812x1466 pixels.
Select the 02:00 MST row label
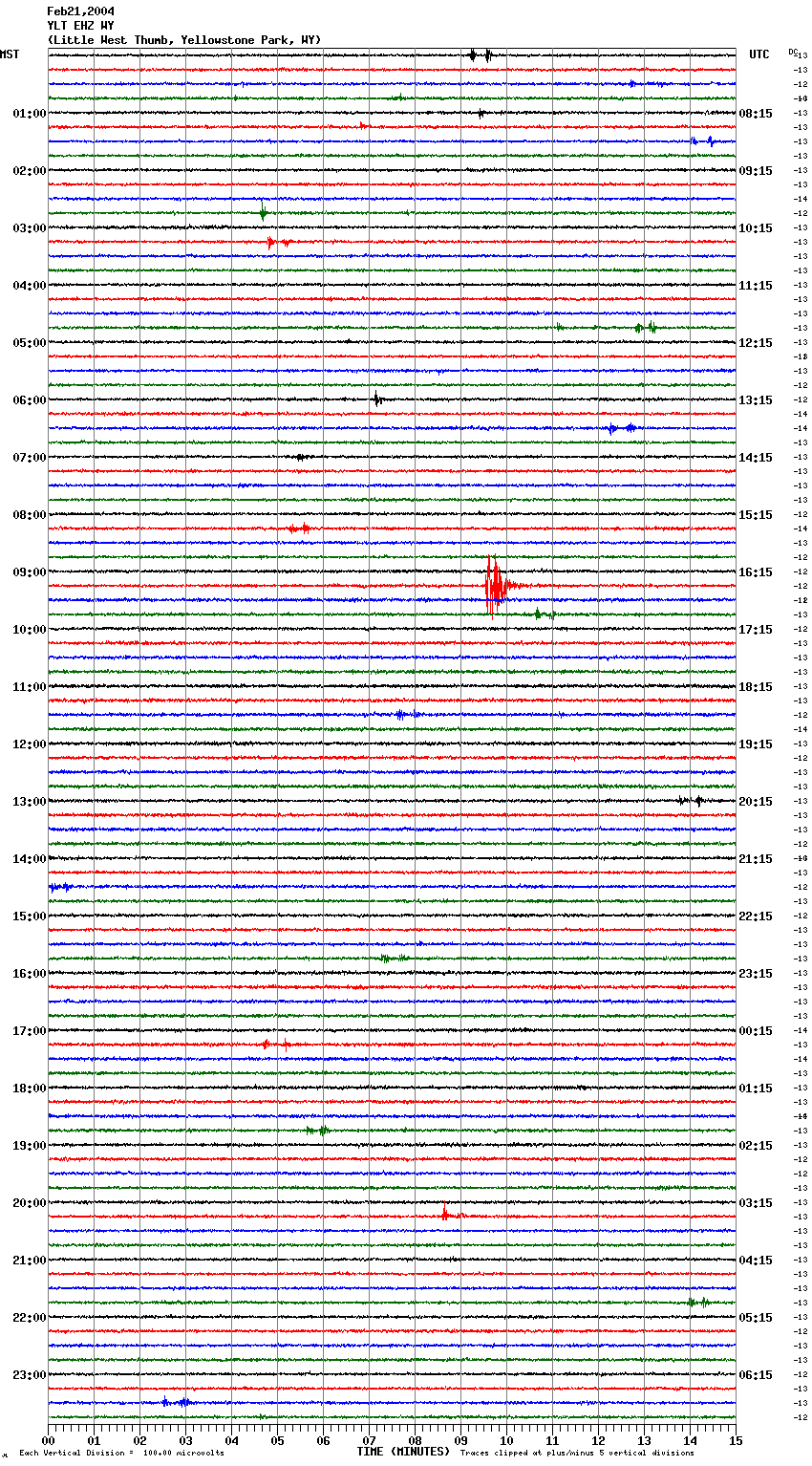[x=30, y=171]
